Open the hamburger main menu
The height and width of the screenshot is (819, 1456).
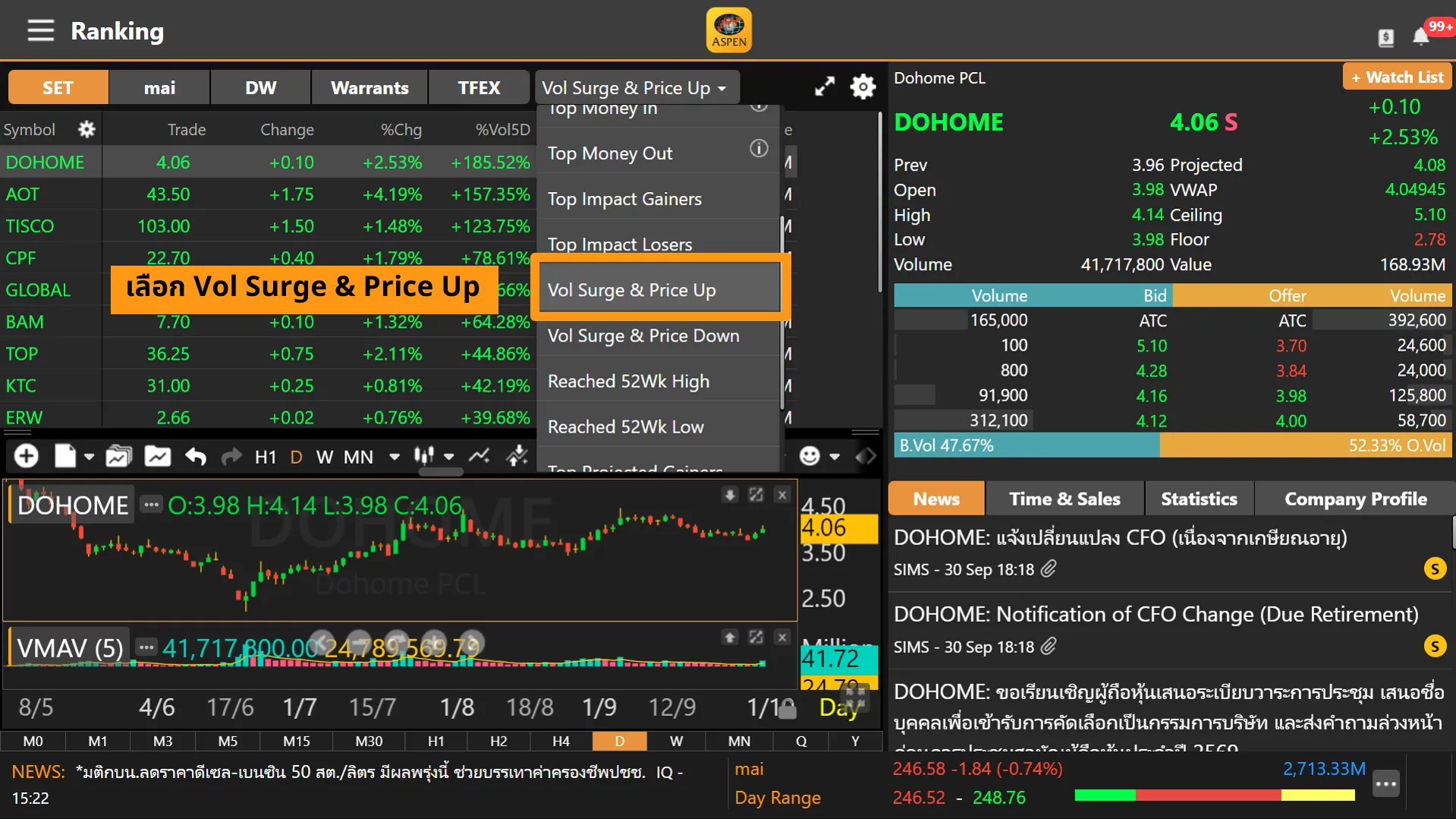pyautogui.click(x=40, y=31)
